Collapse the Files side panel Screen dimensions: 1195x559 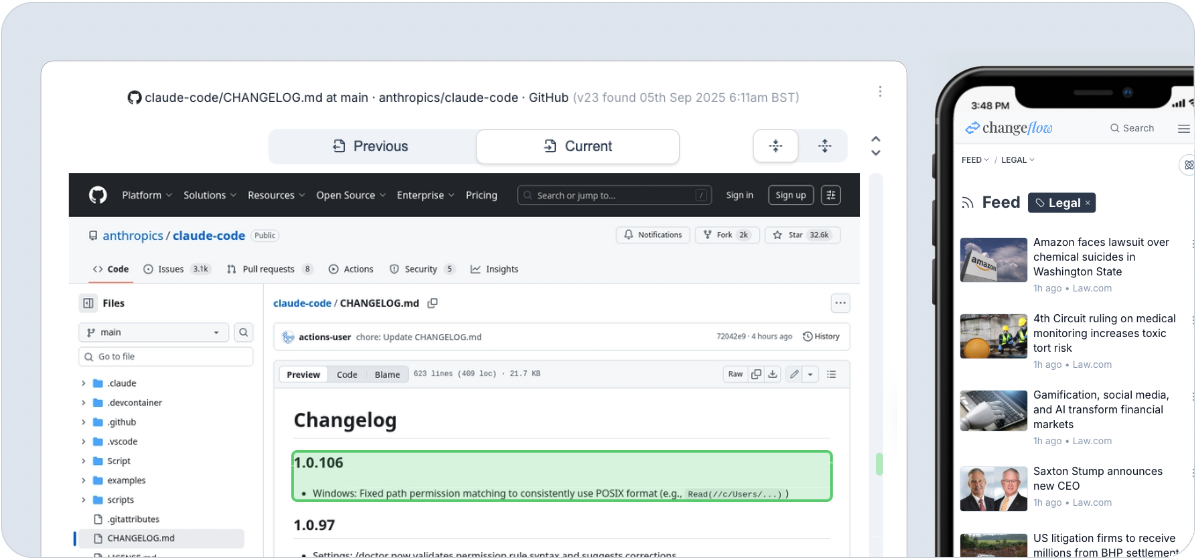(88, 303)
